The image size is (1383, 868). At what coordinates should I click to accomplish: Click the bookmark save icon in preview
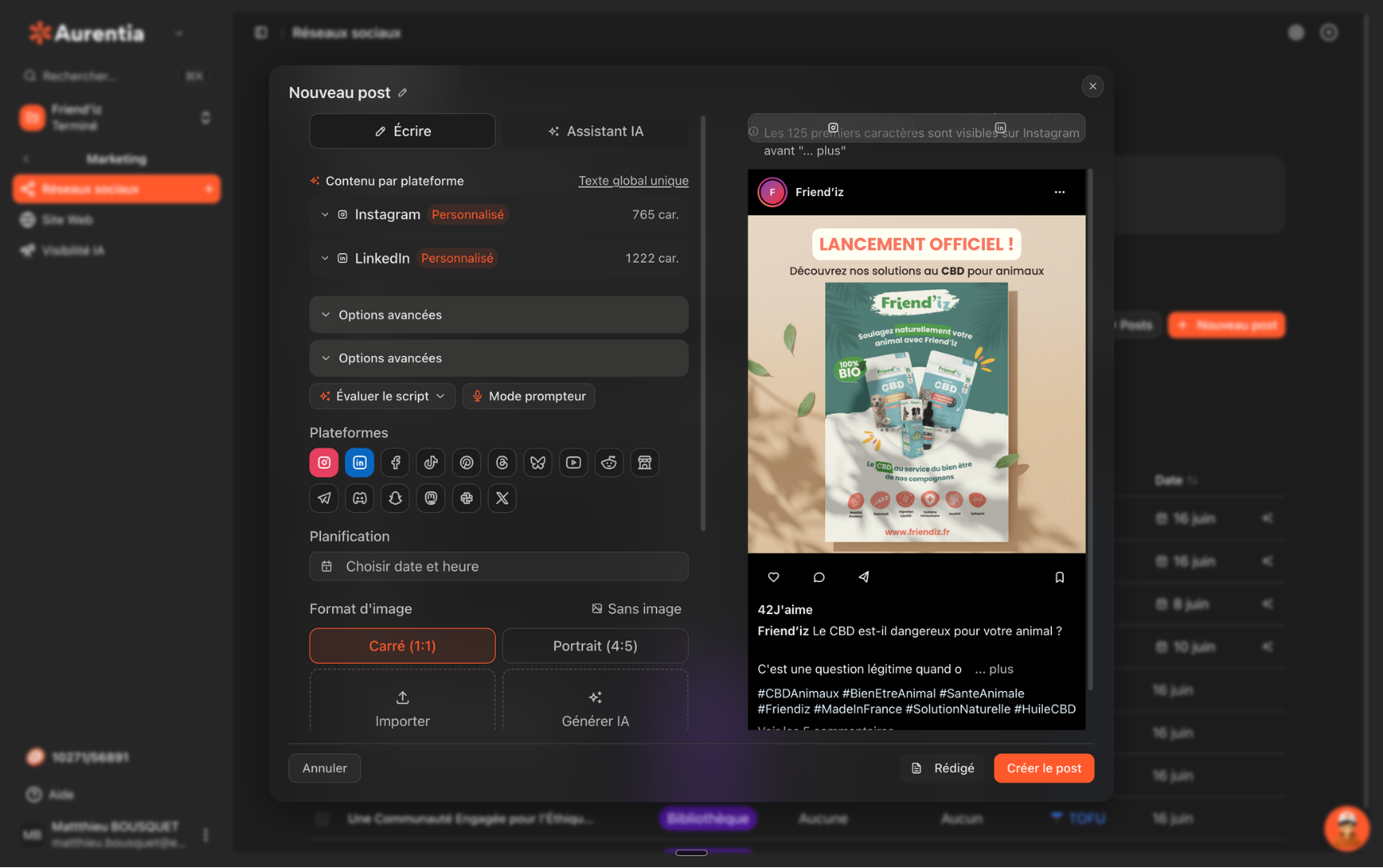(x=1060, y=577)
